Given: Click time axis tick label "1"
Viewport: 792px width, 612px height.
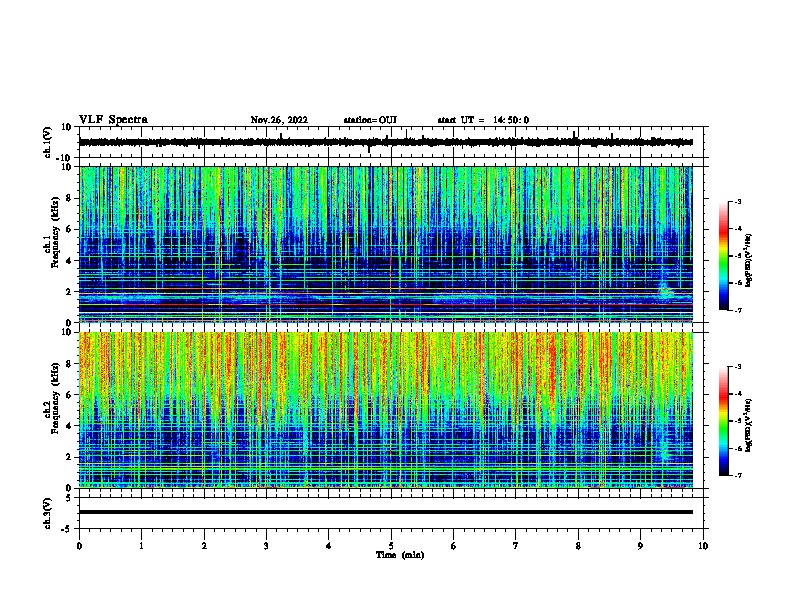Looking at the screenshot, I should click(x=142, y=546).
